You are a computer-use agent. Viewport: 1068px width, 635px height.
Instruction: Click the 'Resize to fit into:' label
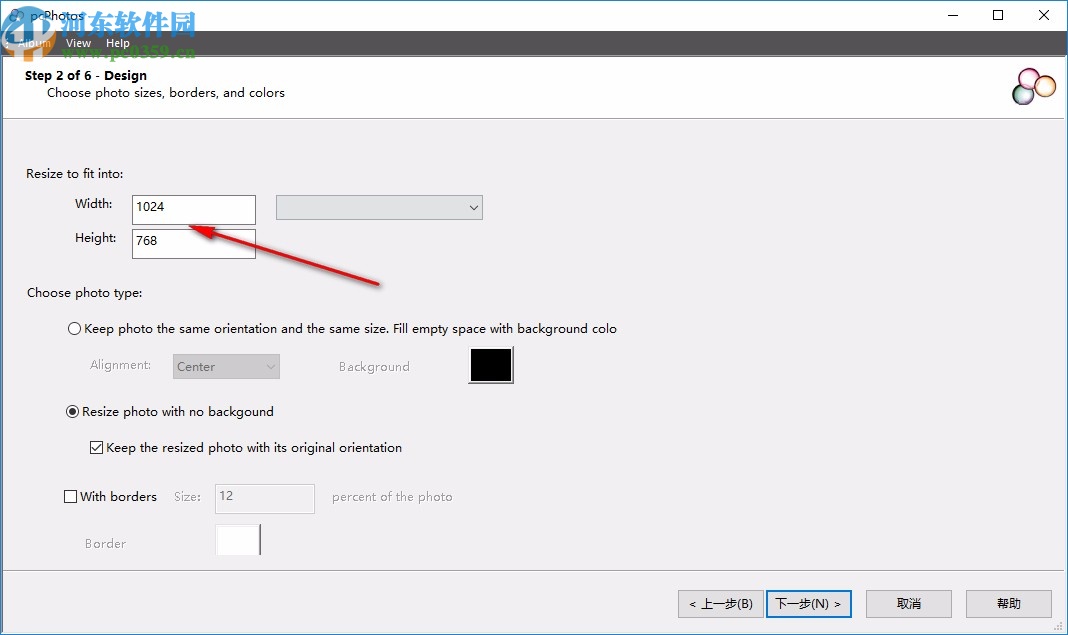[x=75, y=174]
